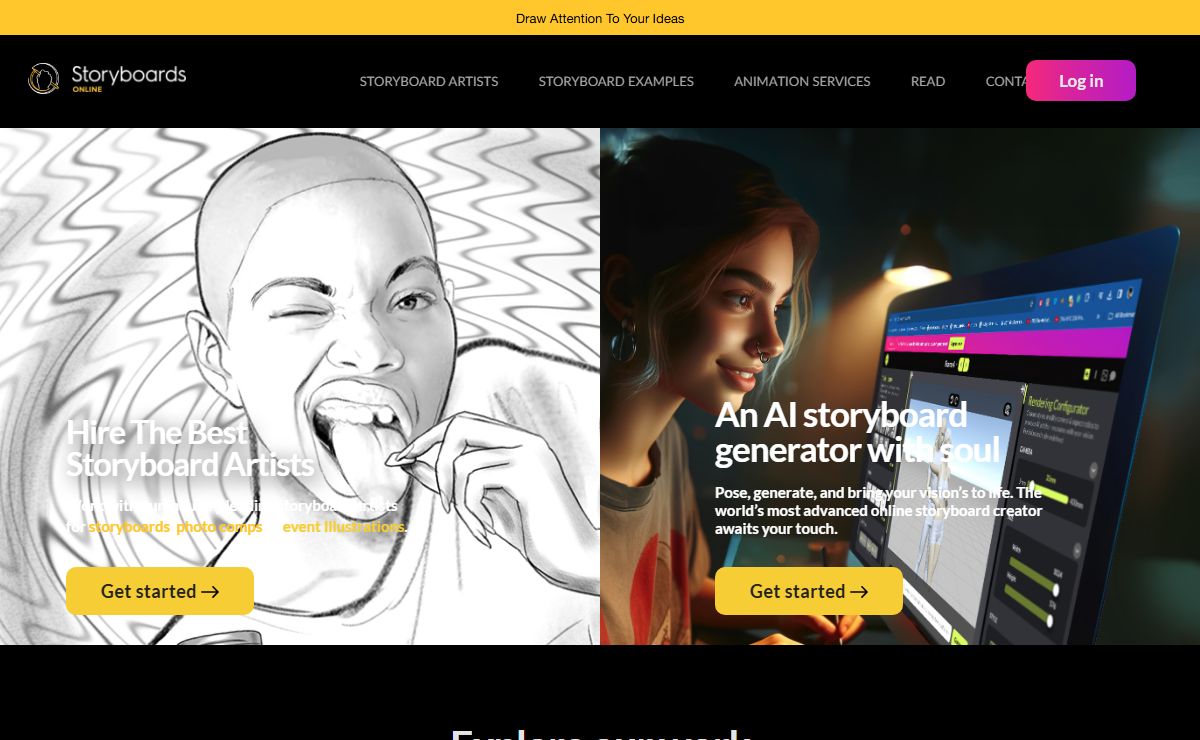The image size is (1200, 740).
Task: Click the arrow icon in the AI generator's Get started button
Action: point(859,592)
